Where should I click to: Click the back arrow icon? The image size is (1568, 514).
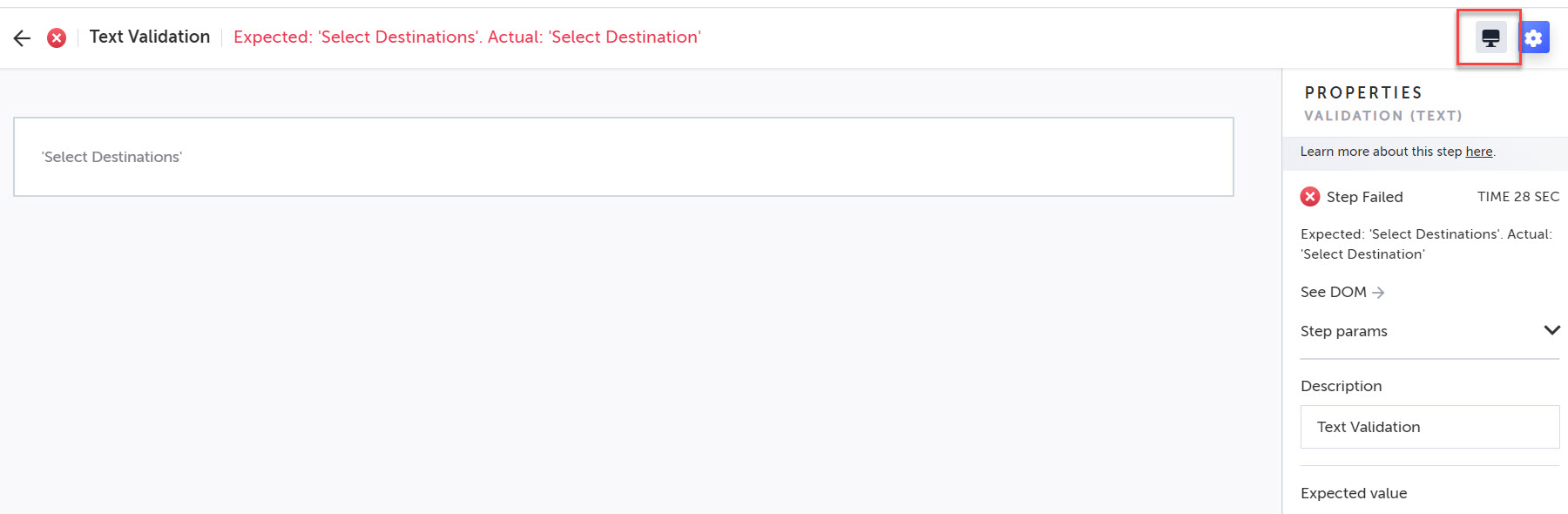tap(22, 37)
